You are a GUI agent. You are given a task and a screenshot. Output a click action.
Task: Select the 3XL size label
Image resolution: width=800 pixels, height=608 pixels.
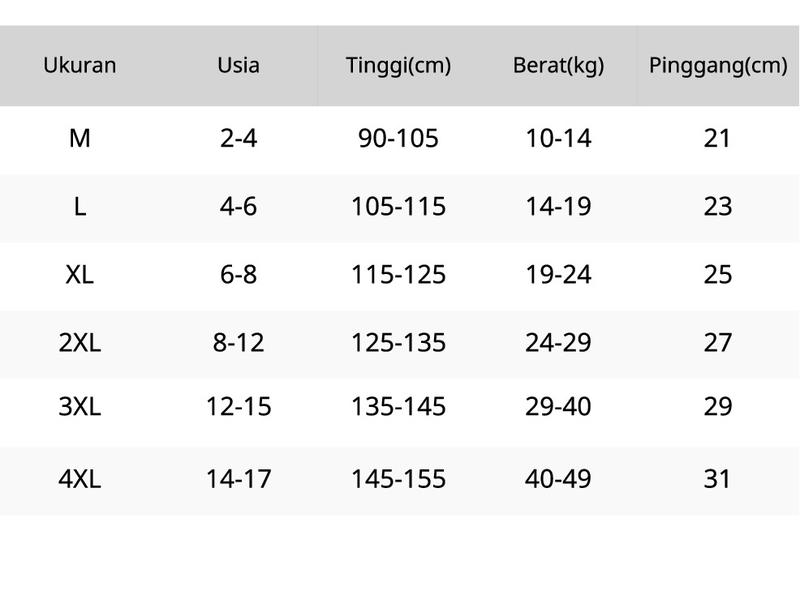[80, 407]
